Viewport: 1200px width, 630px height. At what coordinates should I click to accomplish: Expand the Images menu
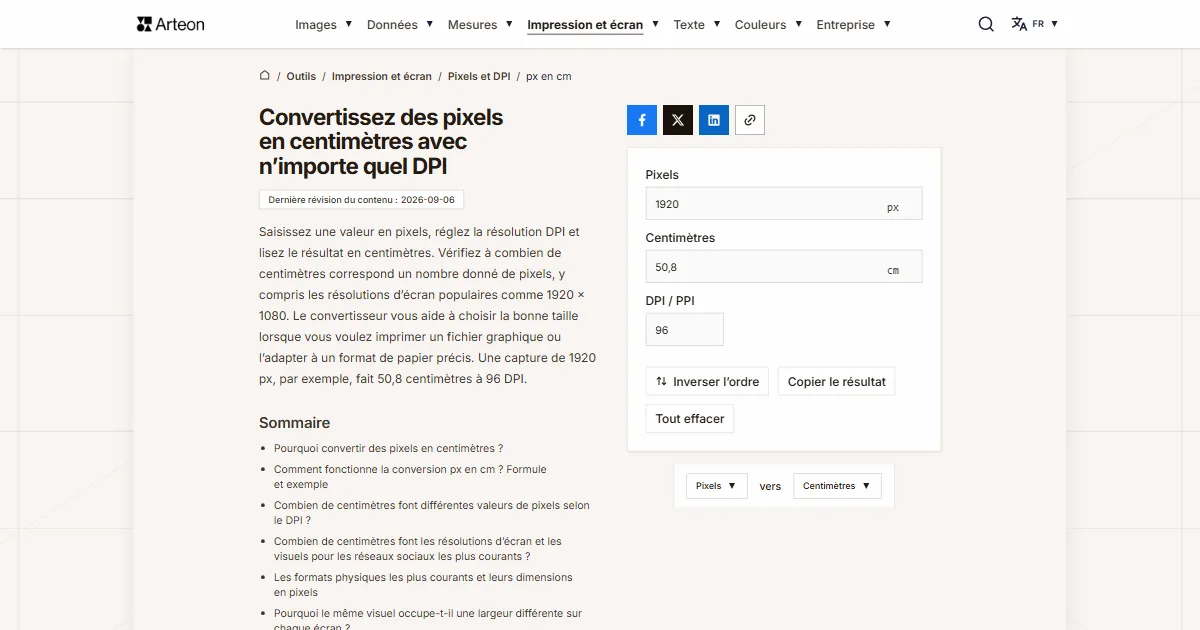(x=324, y=24)
